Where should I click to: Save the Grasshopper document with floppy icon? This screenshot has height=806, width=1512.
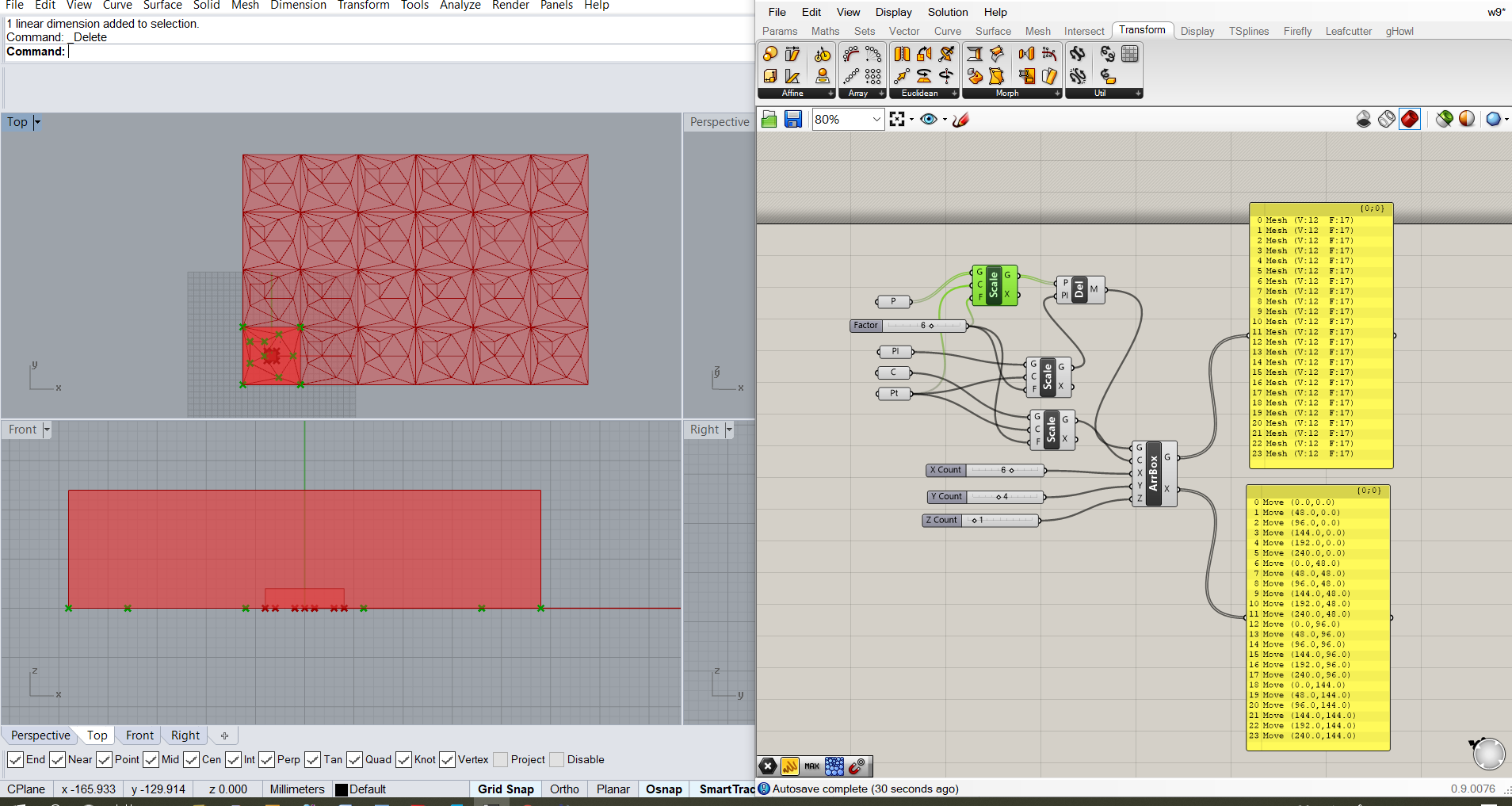(793, 119)
